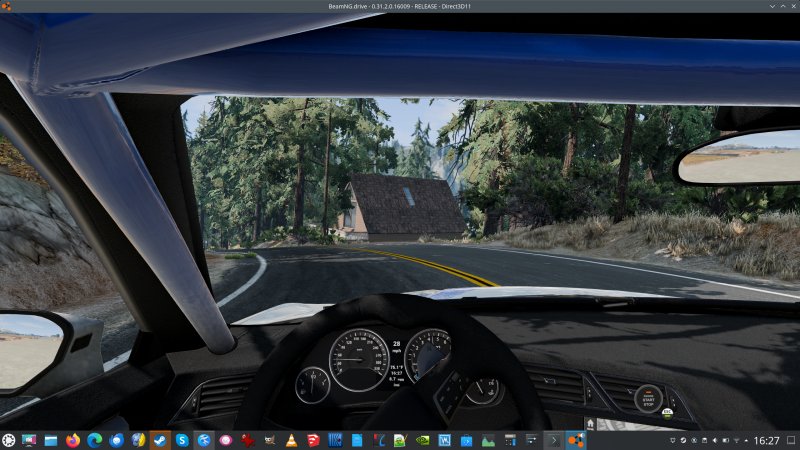Open the green graph system monitor icon

pyautogui.click(x=488, y=440)
